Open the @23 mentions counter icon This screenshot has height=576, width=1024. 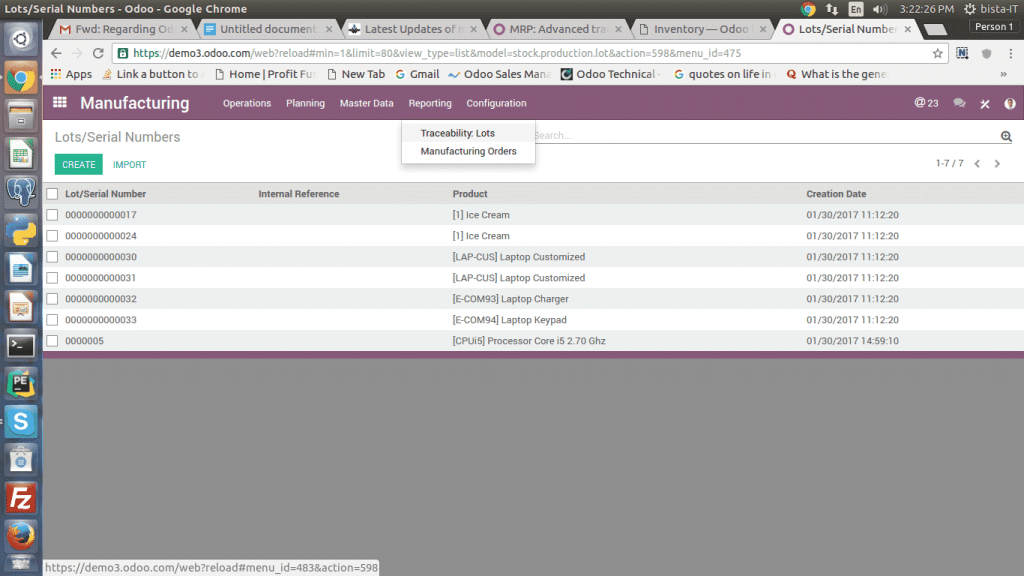[920, 103]
